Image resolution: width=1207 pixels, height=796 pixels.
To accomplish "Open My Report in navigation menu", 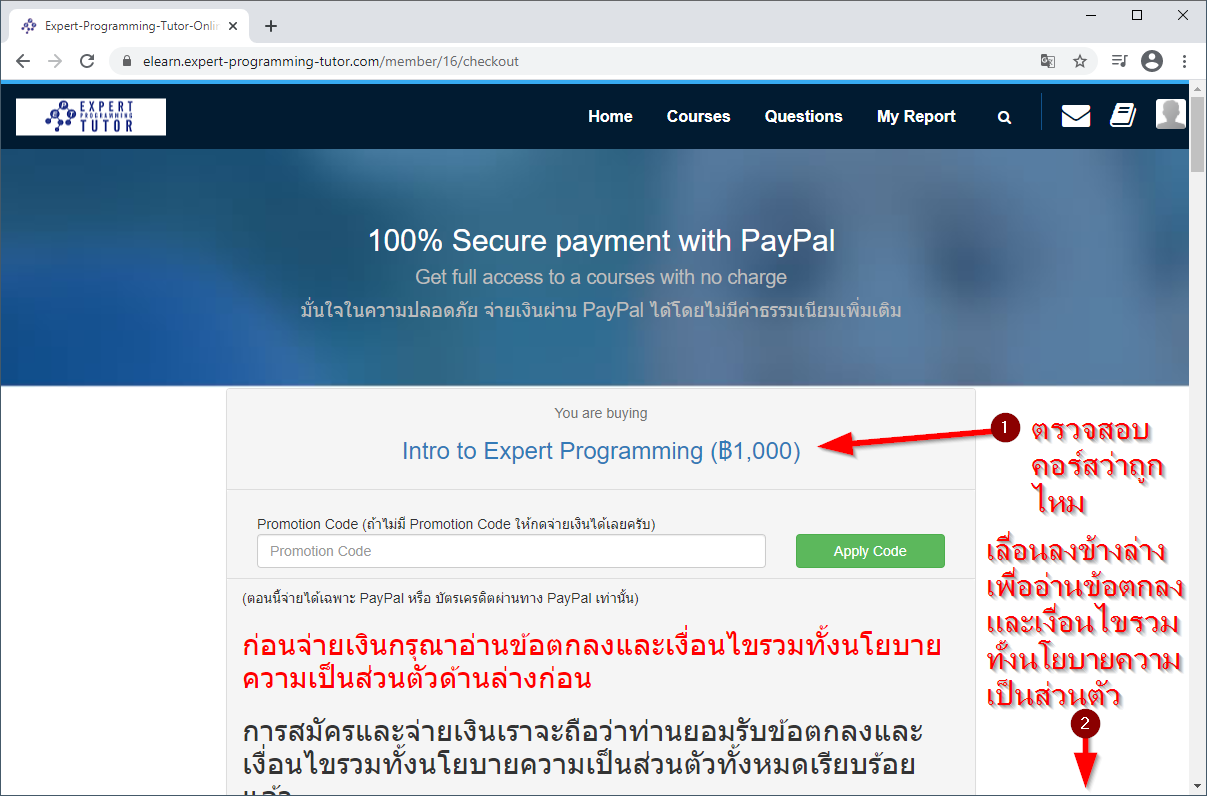I will (916, 116).
